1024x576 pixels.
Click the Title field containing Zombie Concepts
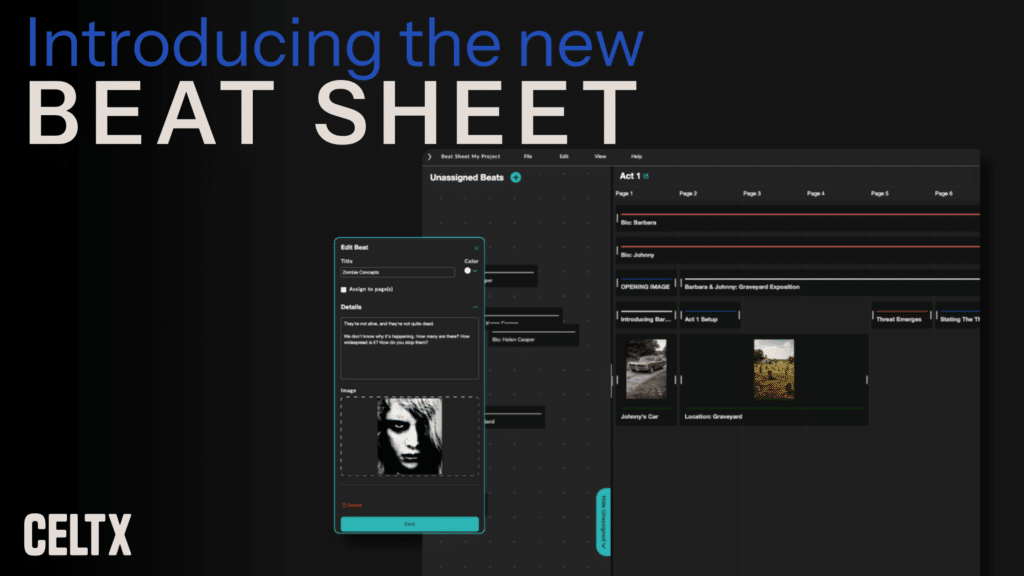tap(398, 271)
